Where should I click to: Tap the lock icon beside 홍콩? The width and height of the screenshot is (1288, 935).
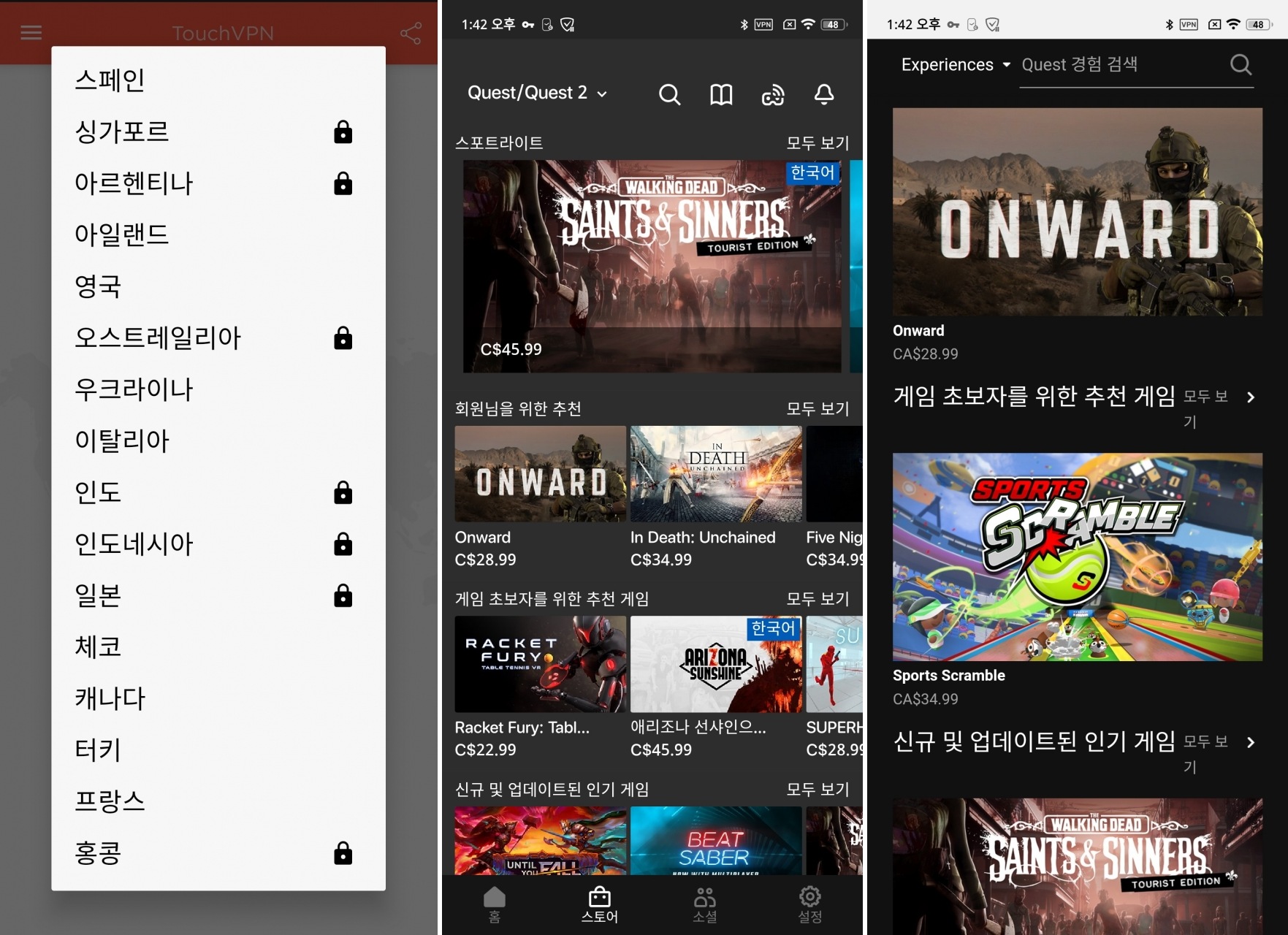pyautogui.click(x=343, y=852)
